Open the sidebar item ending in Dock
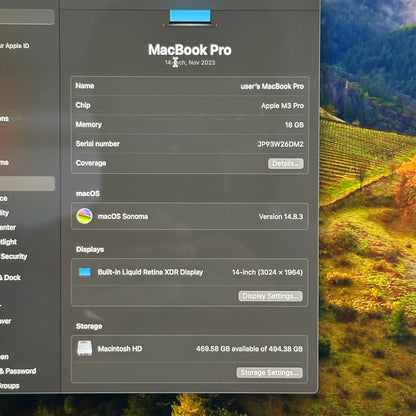The height and width of the screenshot is (416, 416). pyautogui.click(x=10, y=277)
